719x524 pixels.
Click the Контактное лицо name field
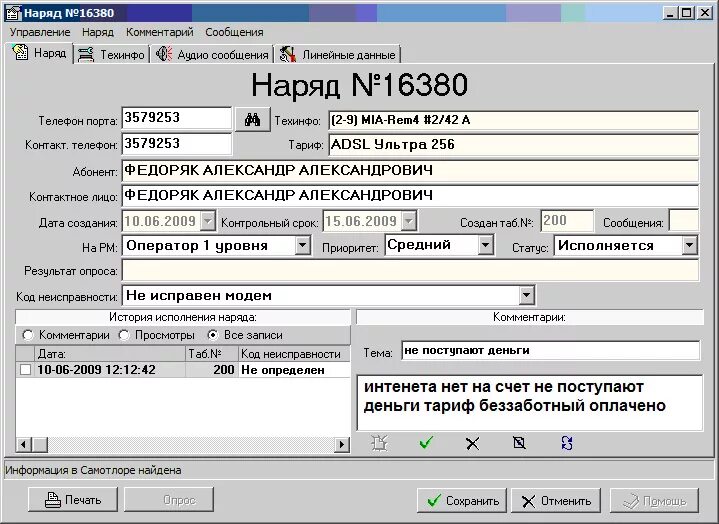pyautogui.click(x=410, y=196)
